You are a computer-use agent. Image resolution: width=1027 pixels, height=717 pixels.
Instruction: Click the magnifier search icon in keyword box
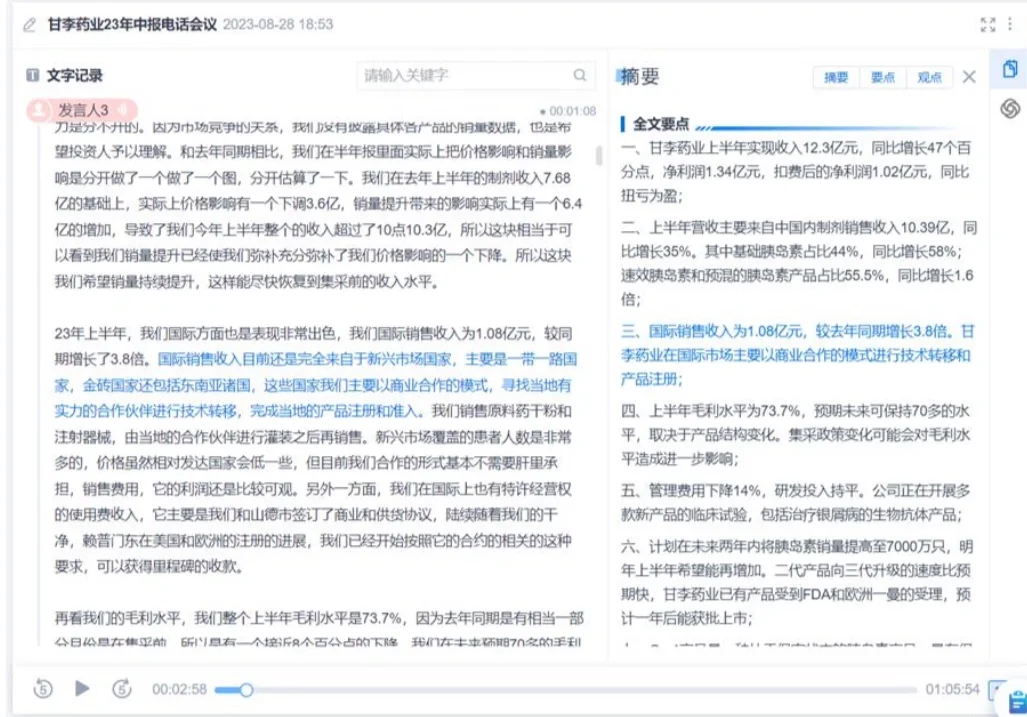(x=579, y=74)
